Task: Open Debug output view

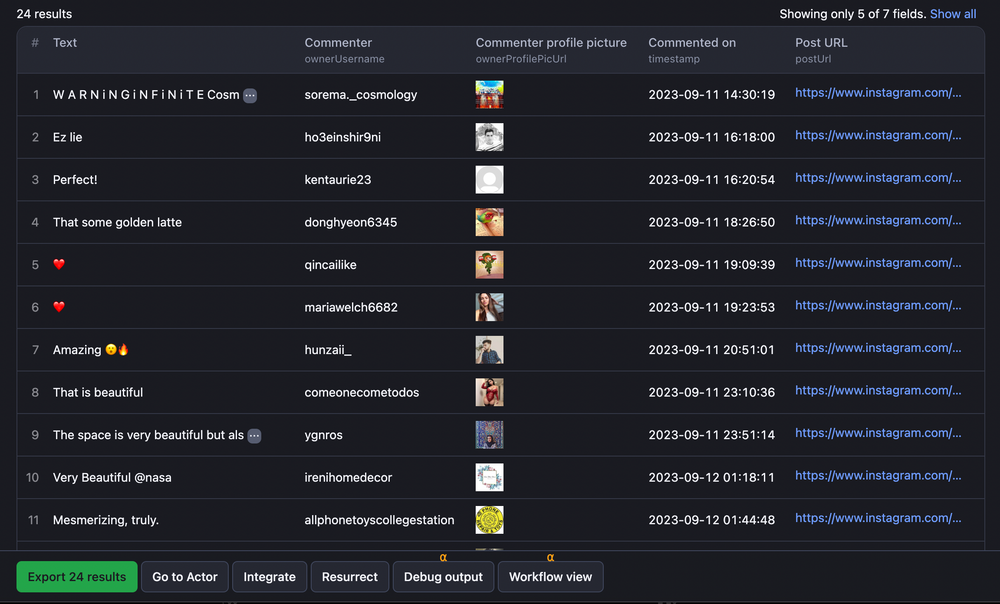Action: coord(443,577)
